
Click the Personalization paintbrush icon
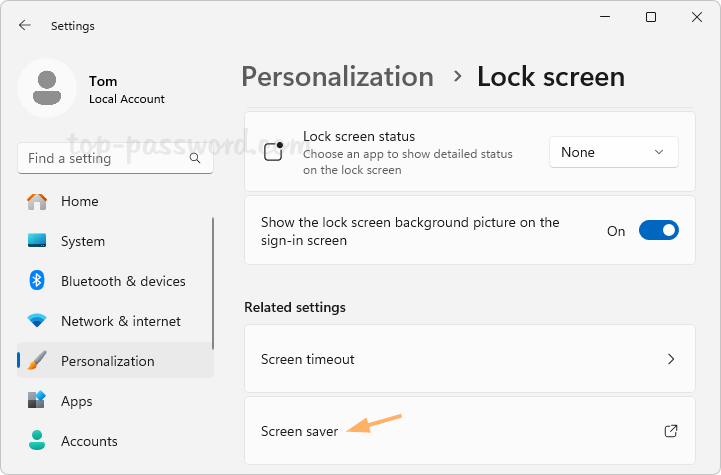(37, 361)
